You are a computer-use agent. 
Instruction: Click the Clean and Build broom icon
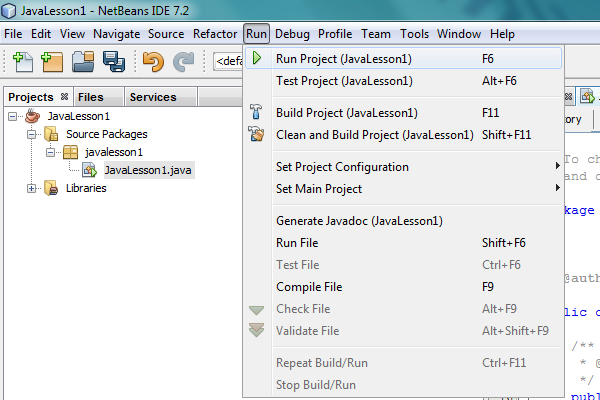point(256,134)
